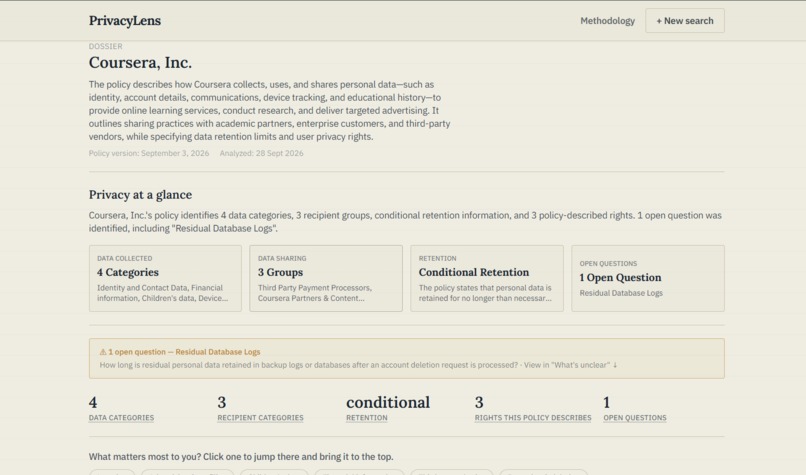Click the Policy version: September 3, 2026 text
Screen dimensions: 806x475
(149, 153)
